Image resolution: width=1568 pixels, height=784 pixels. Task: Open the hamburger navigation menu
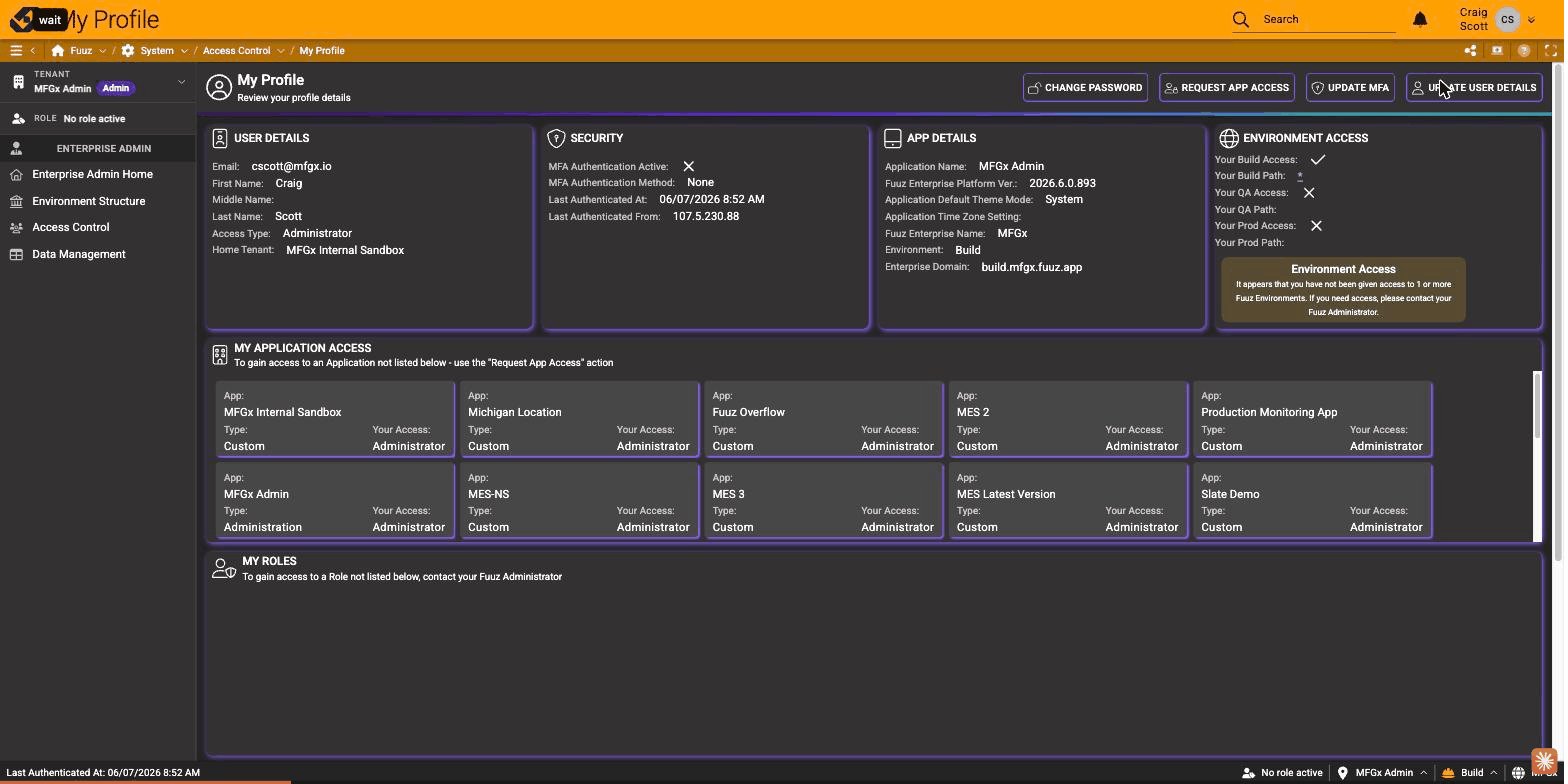click(16, 50)
